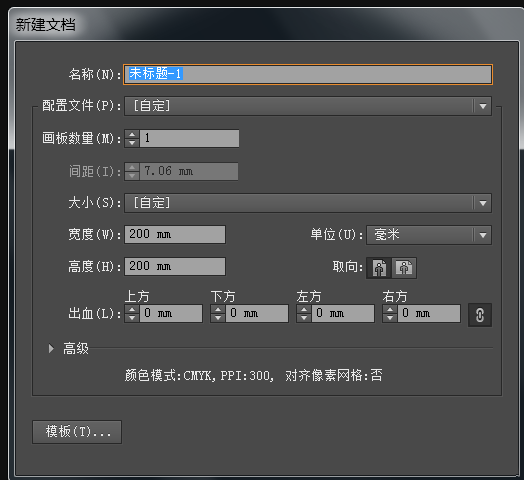Decrease artboard count with down arrow
Image resolution: width=524 pixels, height=480 pixels.
(132, 143)
